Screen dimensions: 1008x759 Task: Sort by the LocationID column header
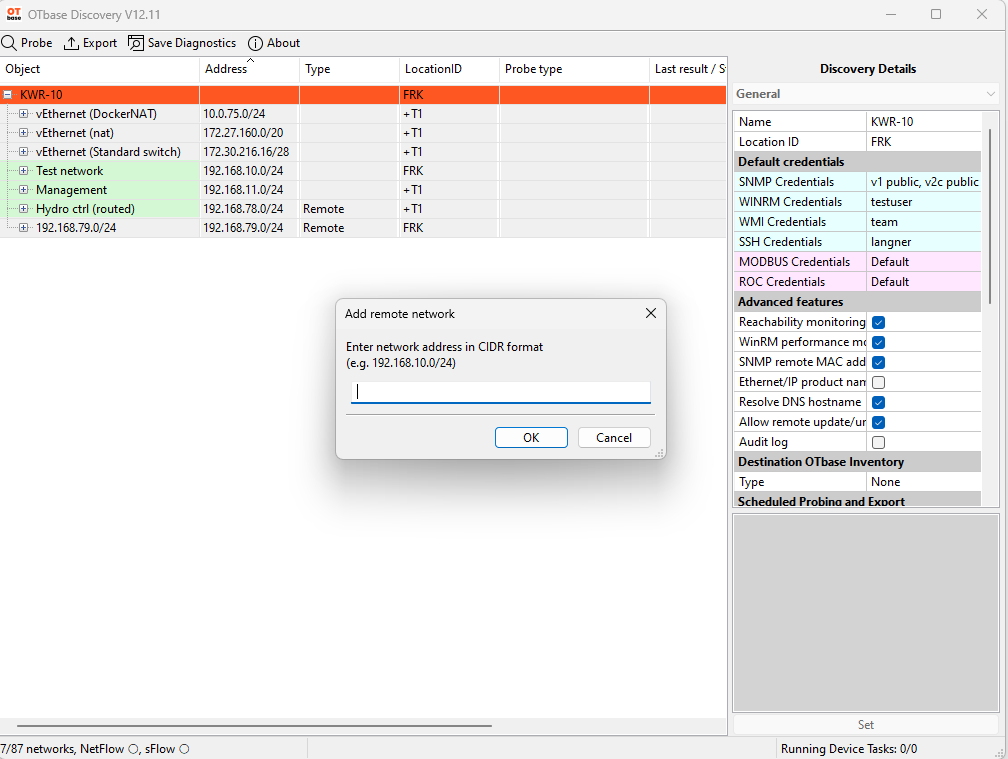[449, 69]
